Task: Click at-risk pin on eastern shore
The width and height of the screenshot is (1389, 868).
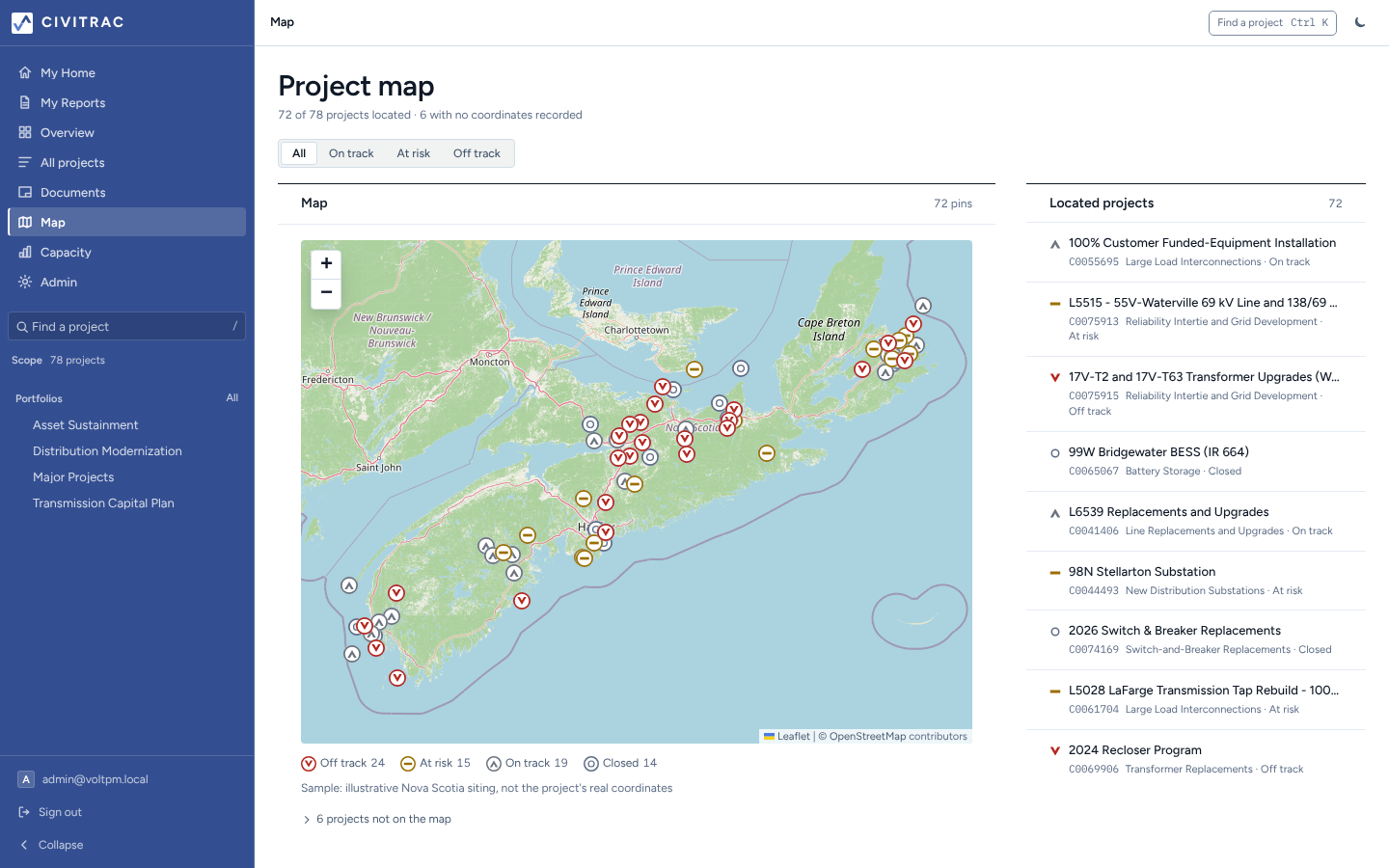Action: (x=767, y=453)
